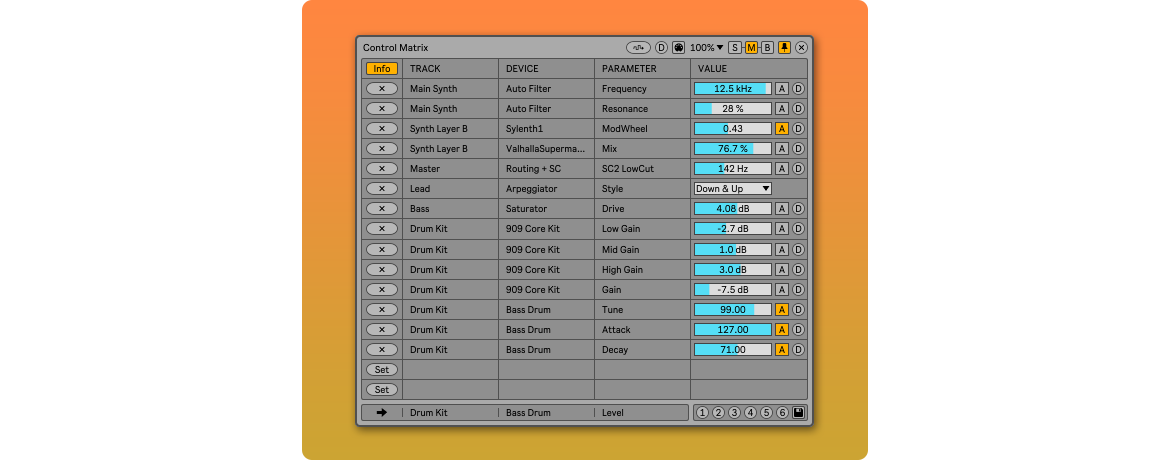
Task: Click the arrow icon beside Drum Kit Level
Action: click(x=381, y=412)
